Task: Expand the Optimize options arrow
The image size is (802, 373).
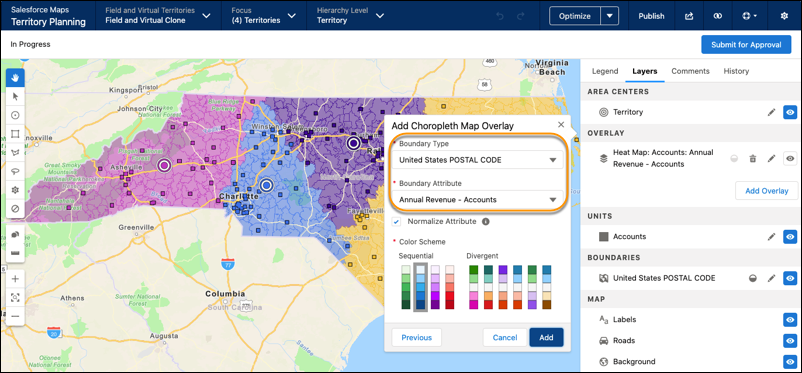Action: pos(609,16)
